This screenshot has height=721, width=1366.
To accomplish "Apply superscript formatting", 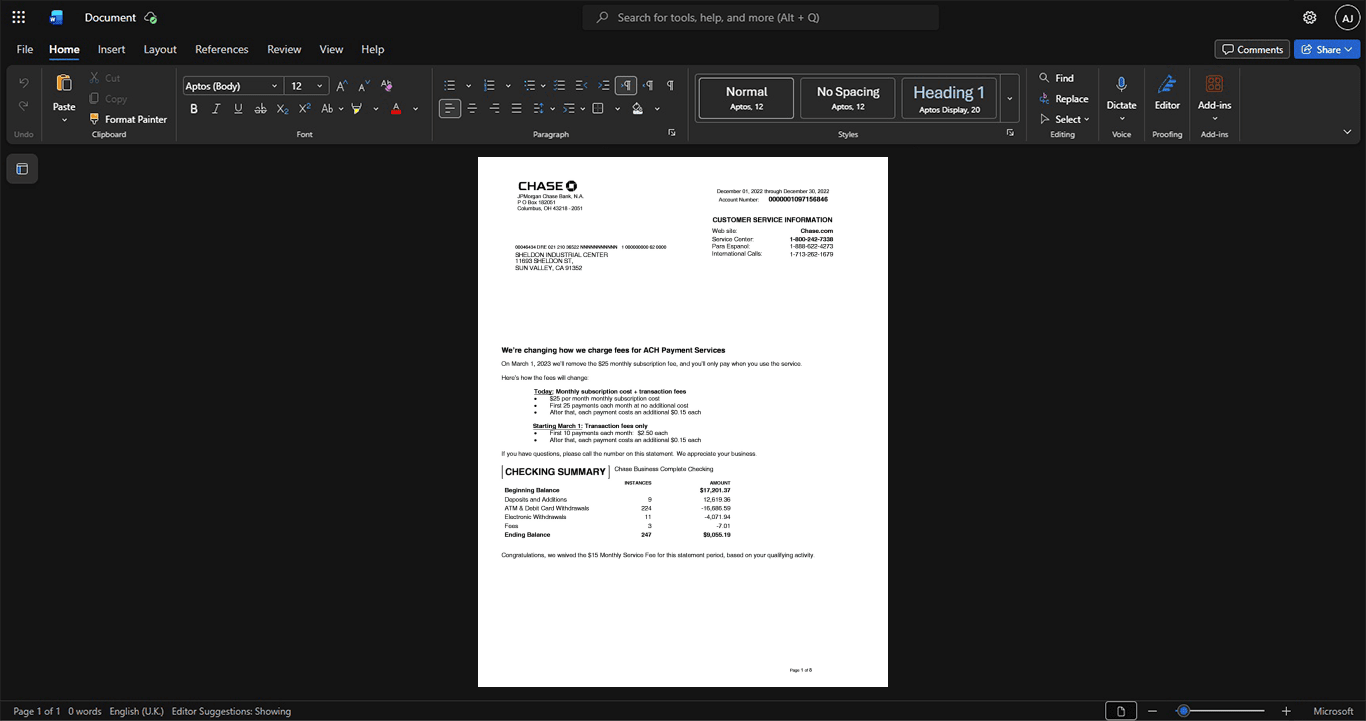I will click(304, 108).
